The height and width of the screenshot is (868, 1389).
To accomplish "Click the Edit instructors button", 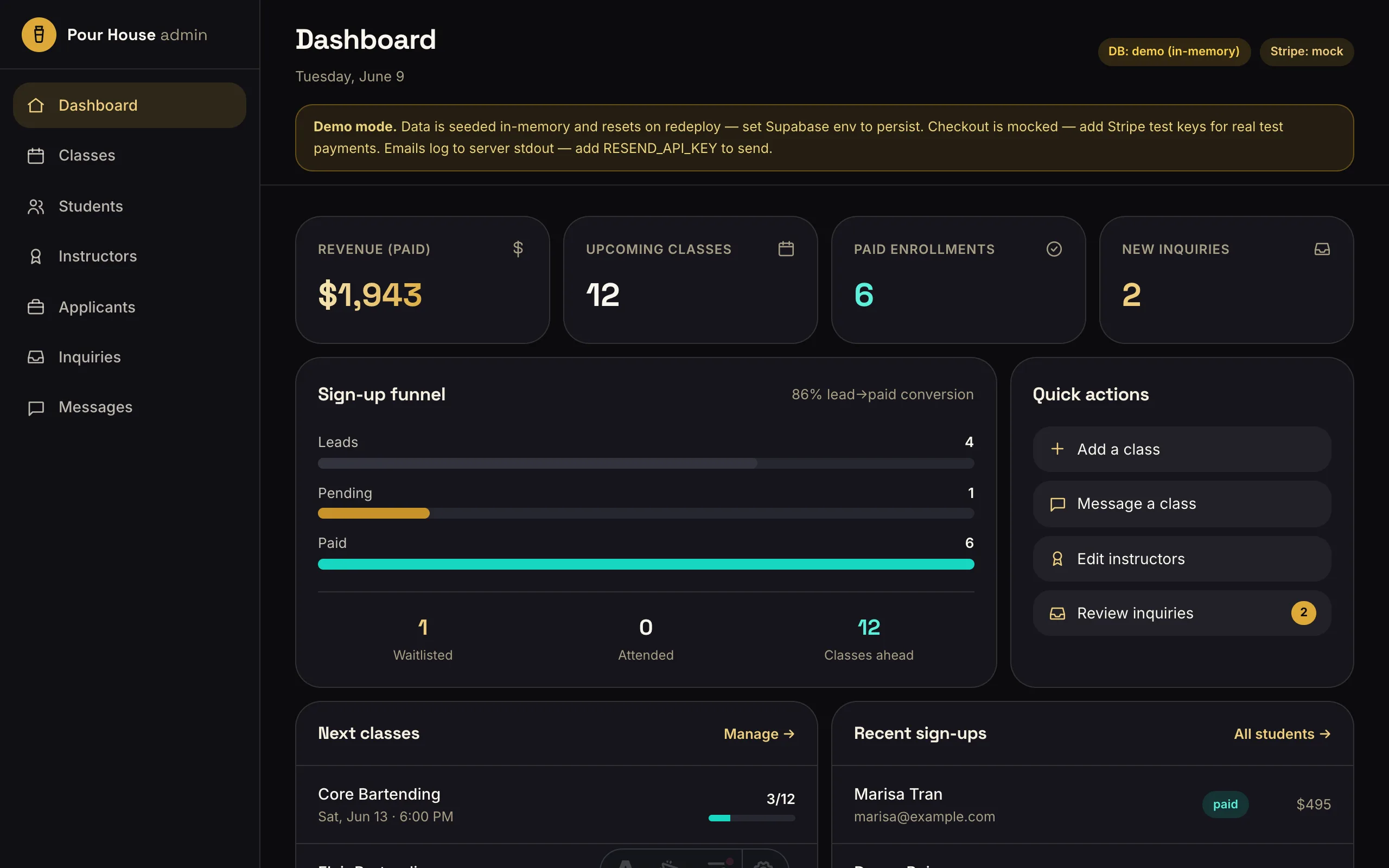I will [x=1182, y=559].
